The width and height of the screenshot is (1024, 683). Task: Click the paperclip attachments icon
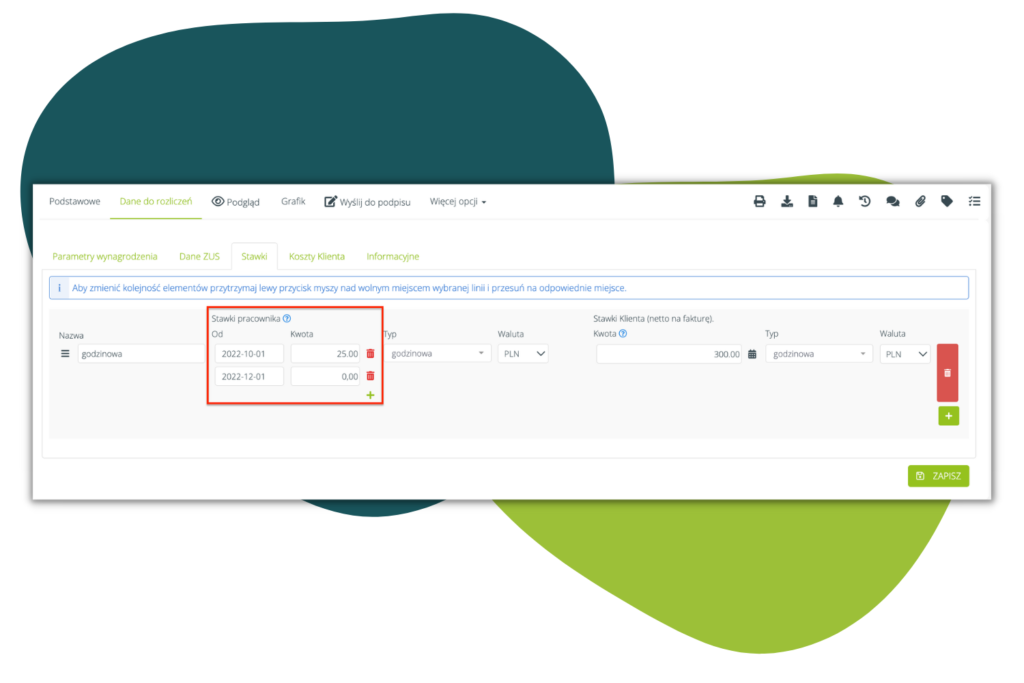click(x=920, y=201)
